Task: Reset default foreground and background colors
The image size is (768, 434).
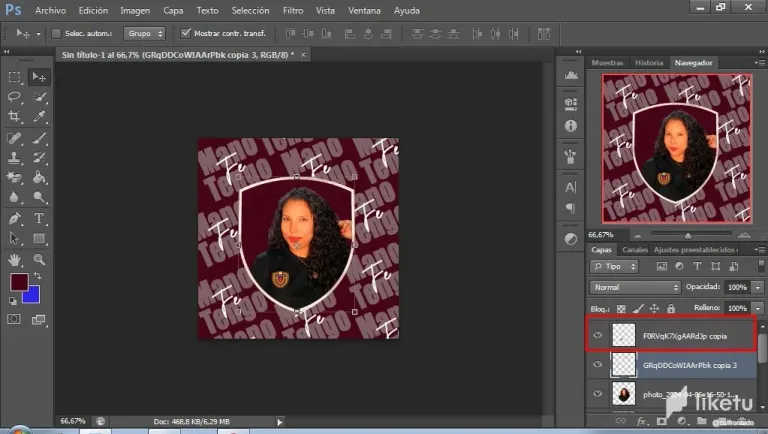Action: (13, 301)
